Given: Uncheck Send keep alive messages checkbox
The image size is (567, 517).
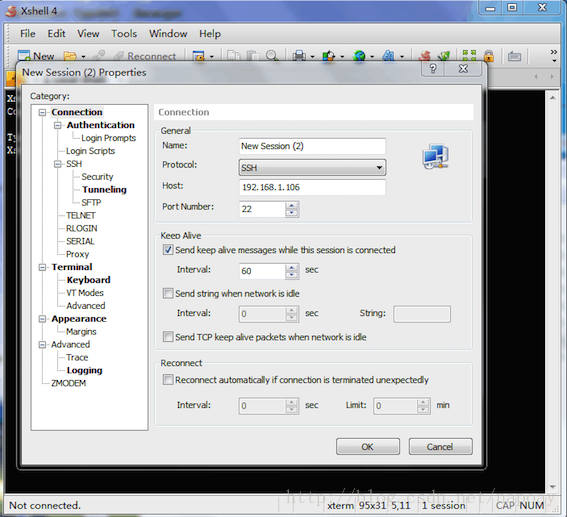Looking at the screenshot, I should pos(168,250).
